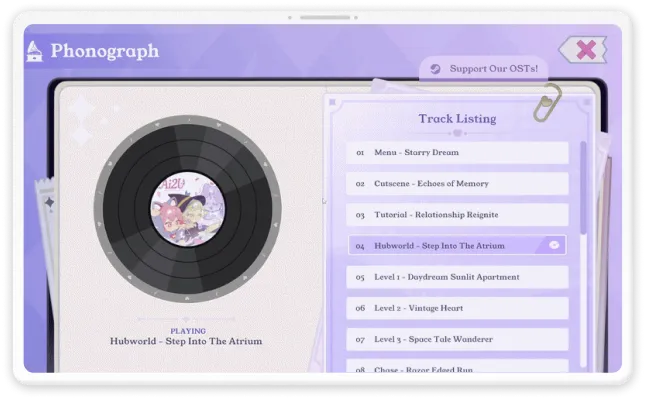Click the Support Our OSTs! button
This screenshot has width=646, height=400.
[x=484, y=69]
